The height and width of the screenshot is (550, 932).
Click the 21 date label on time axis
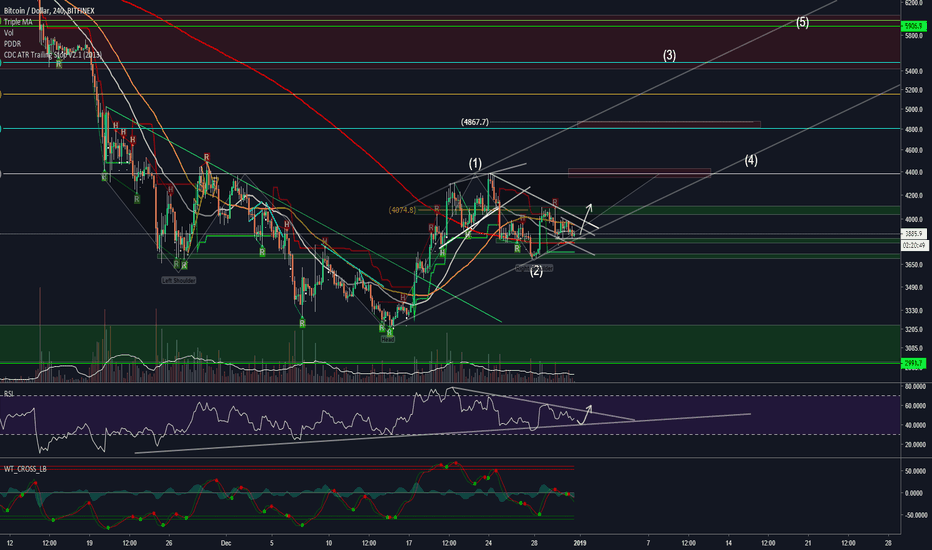(x=808, y=543)
